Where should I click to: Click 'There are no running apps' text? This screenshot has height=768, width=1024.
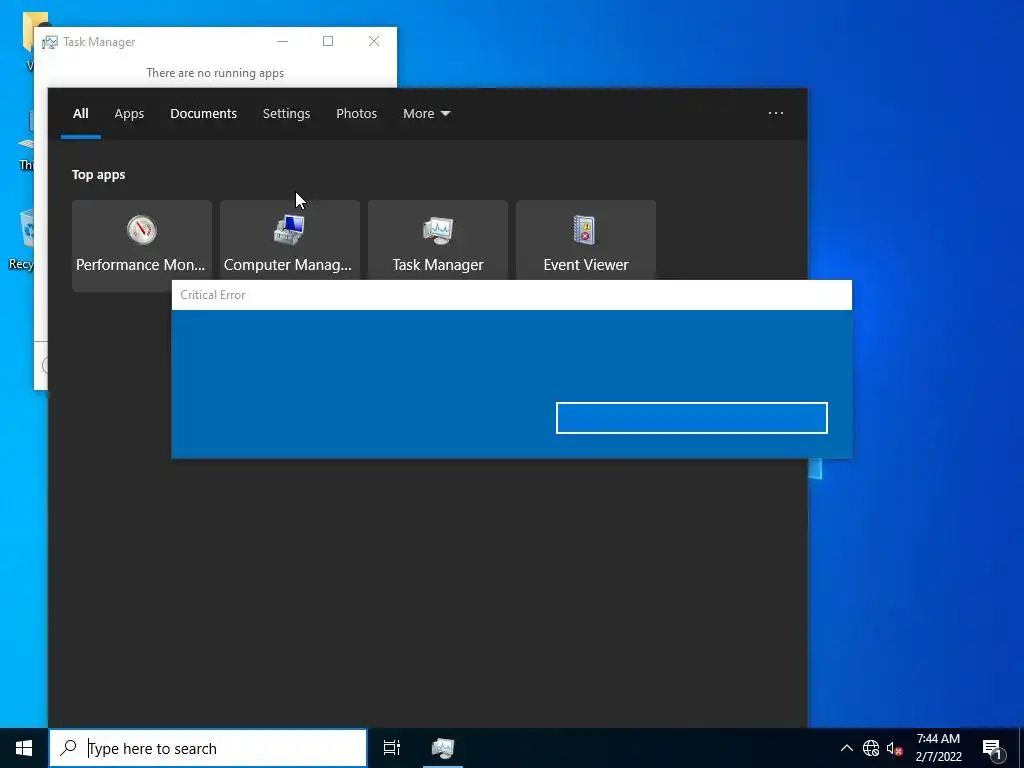coord(215,73)
